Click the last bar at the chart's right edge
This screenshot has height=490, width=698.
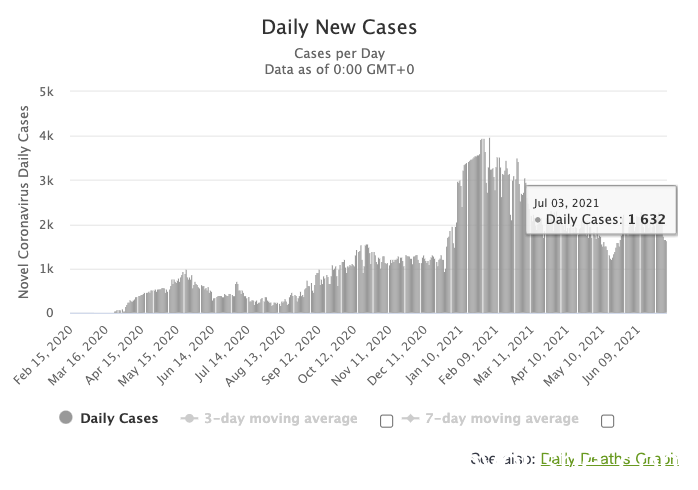click(x=666, y=277)
